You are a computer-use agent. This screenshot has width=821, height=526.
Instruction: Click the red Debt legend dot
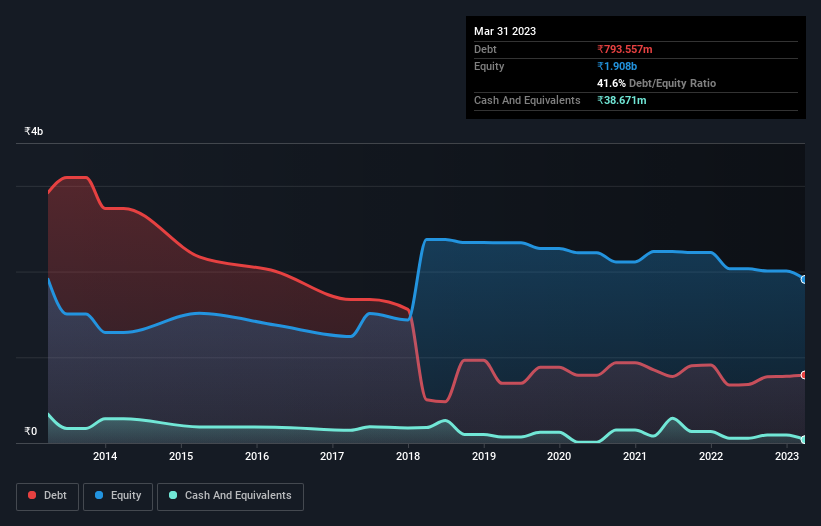tap(32, 495)
